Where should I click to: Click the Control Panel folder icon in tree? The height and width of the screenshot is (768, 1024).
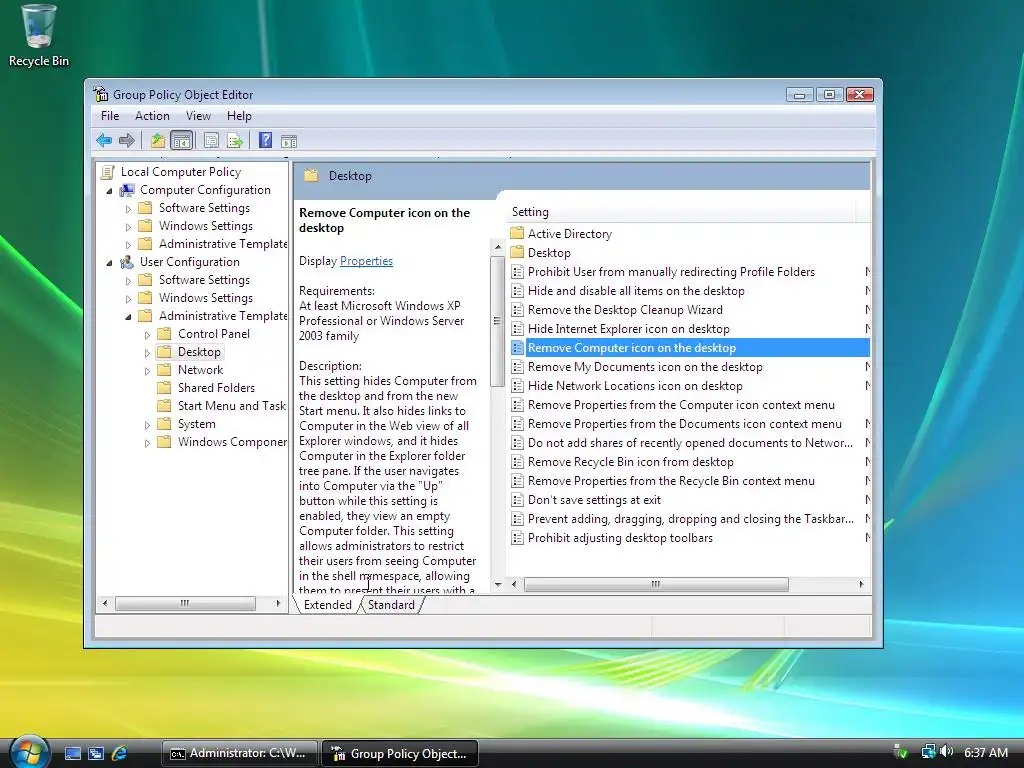pyautogui.click(x=165, y=334)
